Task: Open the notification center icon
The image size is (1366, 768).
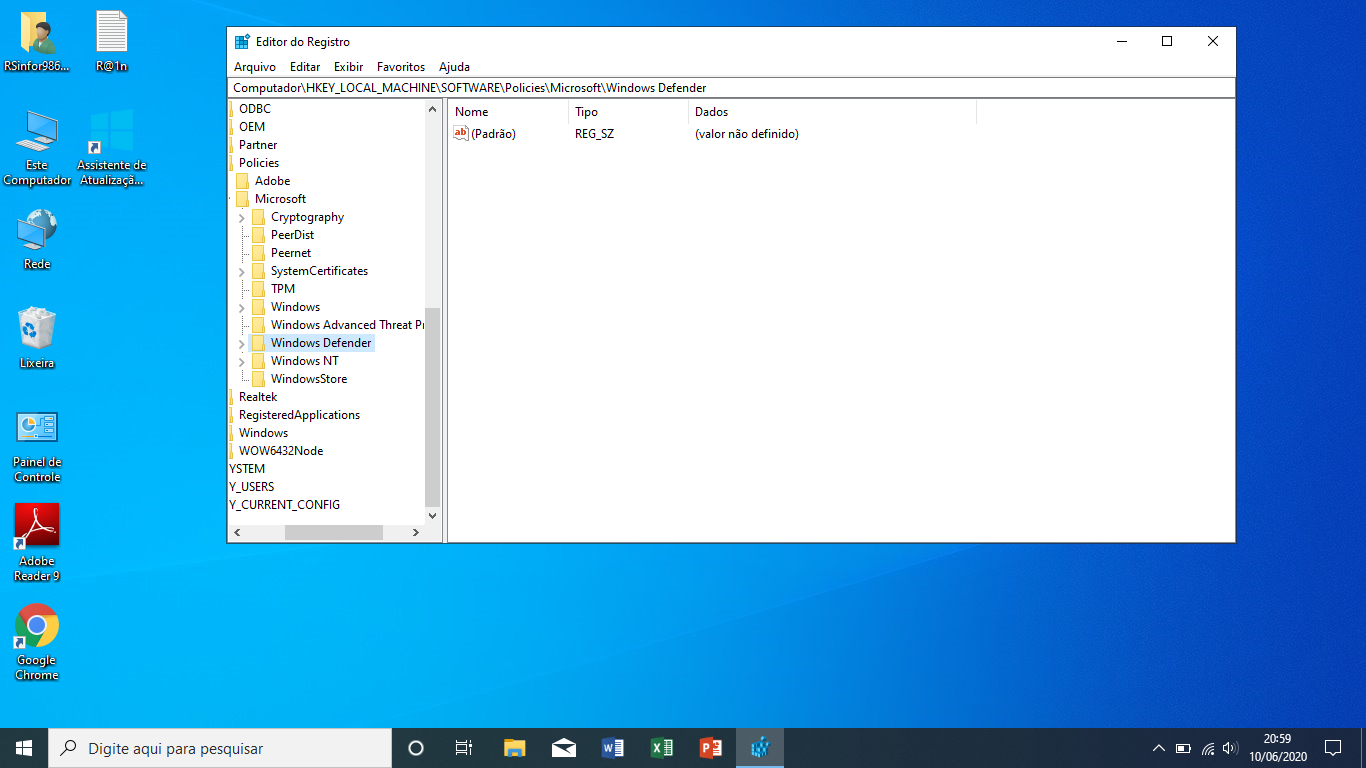Action: point(1333,748)
